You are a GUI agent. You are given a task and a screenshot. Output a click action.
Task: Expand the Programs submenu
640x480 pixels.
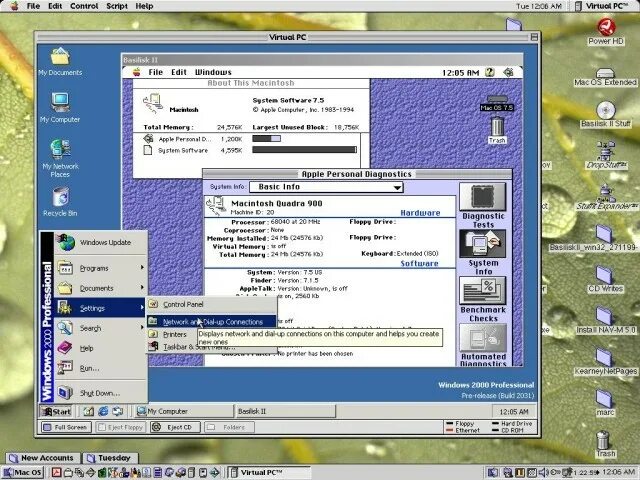click(101, 268)
